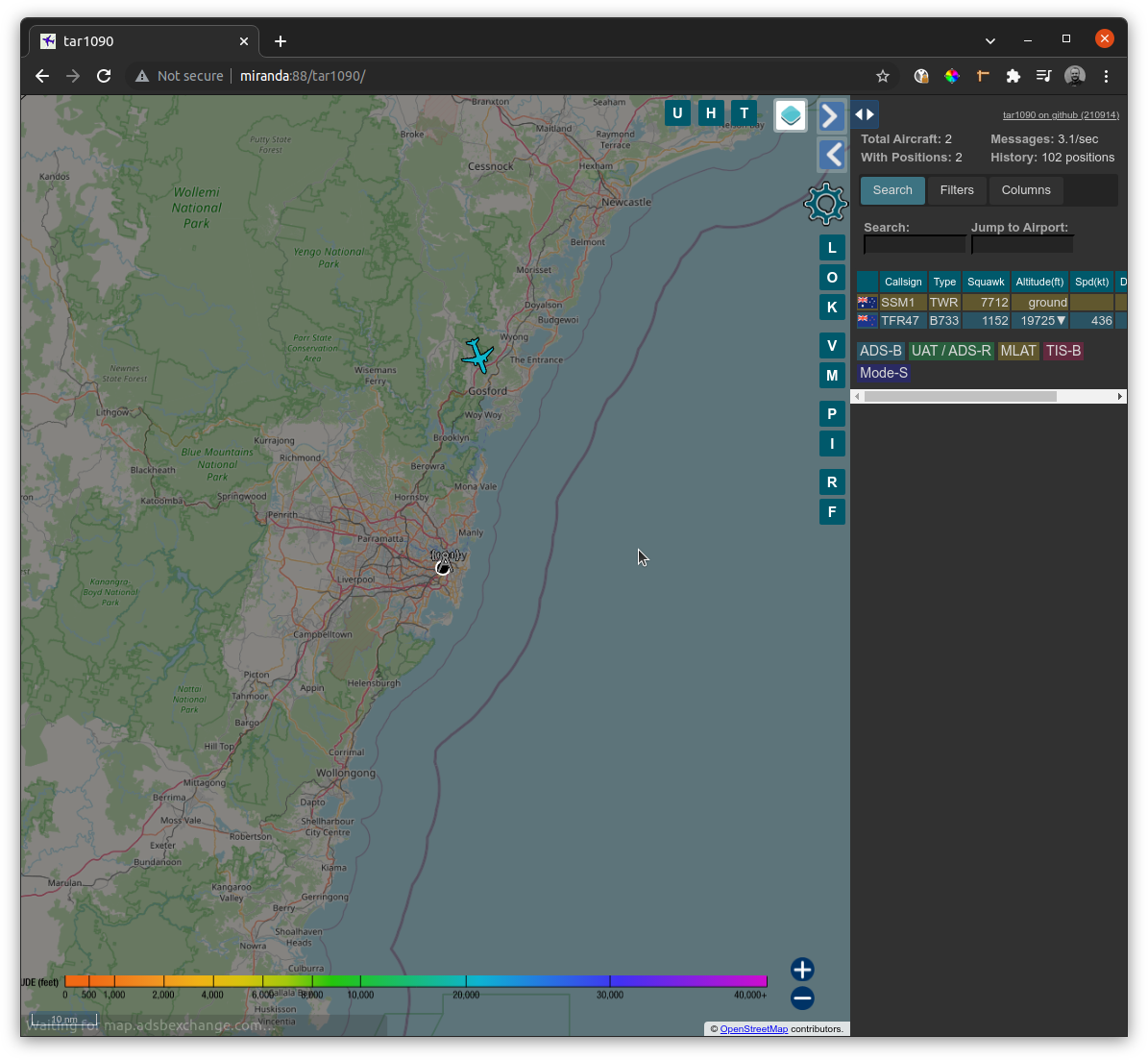
Task: Open the map layer switcher icon
Action: (x=790, y=115)
